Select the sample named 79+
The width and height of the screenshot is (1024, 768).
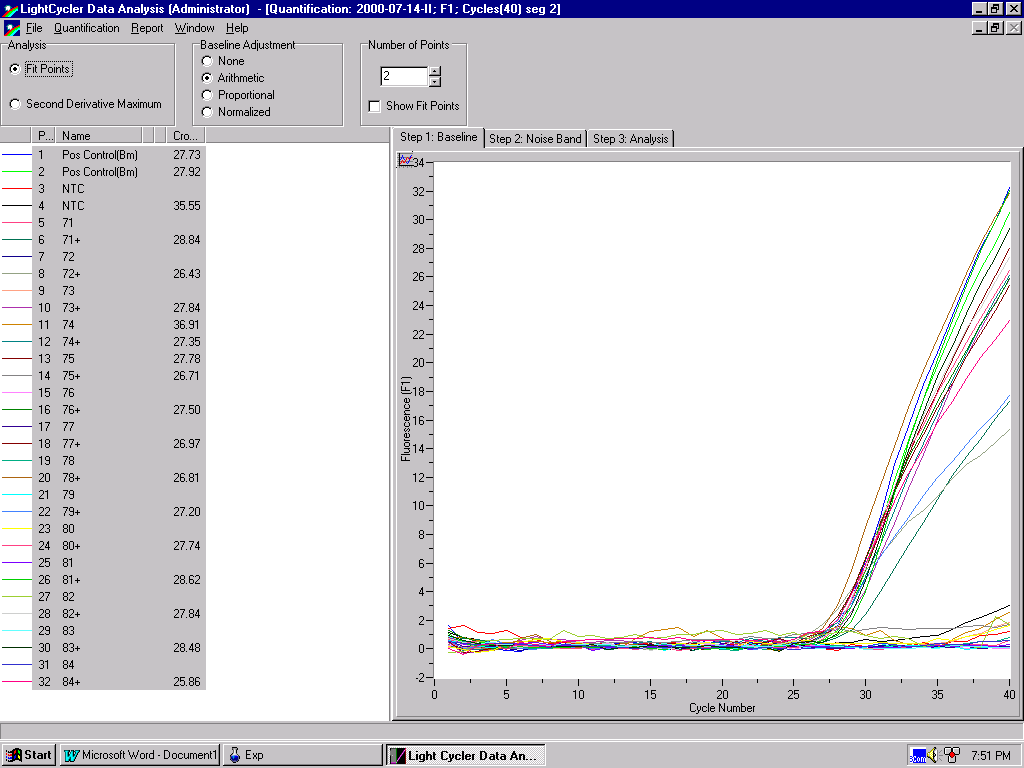tap(119, 511)
